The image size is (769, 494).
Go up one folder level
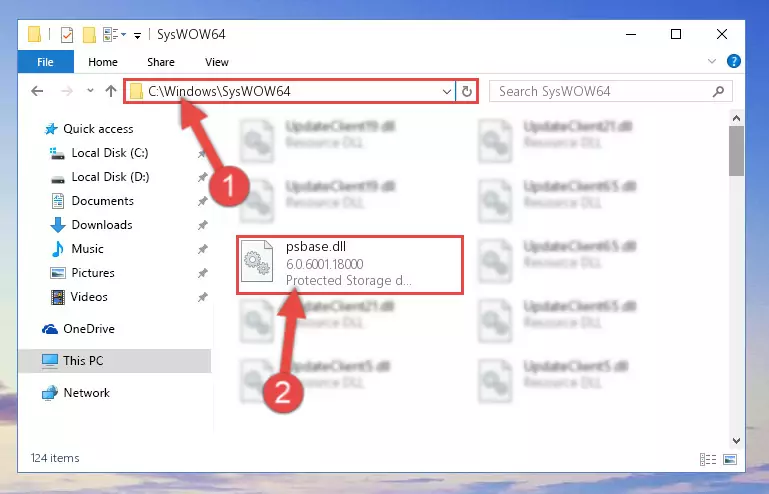click(x=111, y=91)
